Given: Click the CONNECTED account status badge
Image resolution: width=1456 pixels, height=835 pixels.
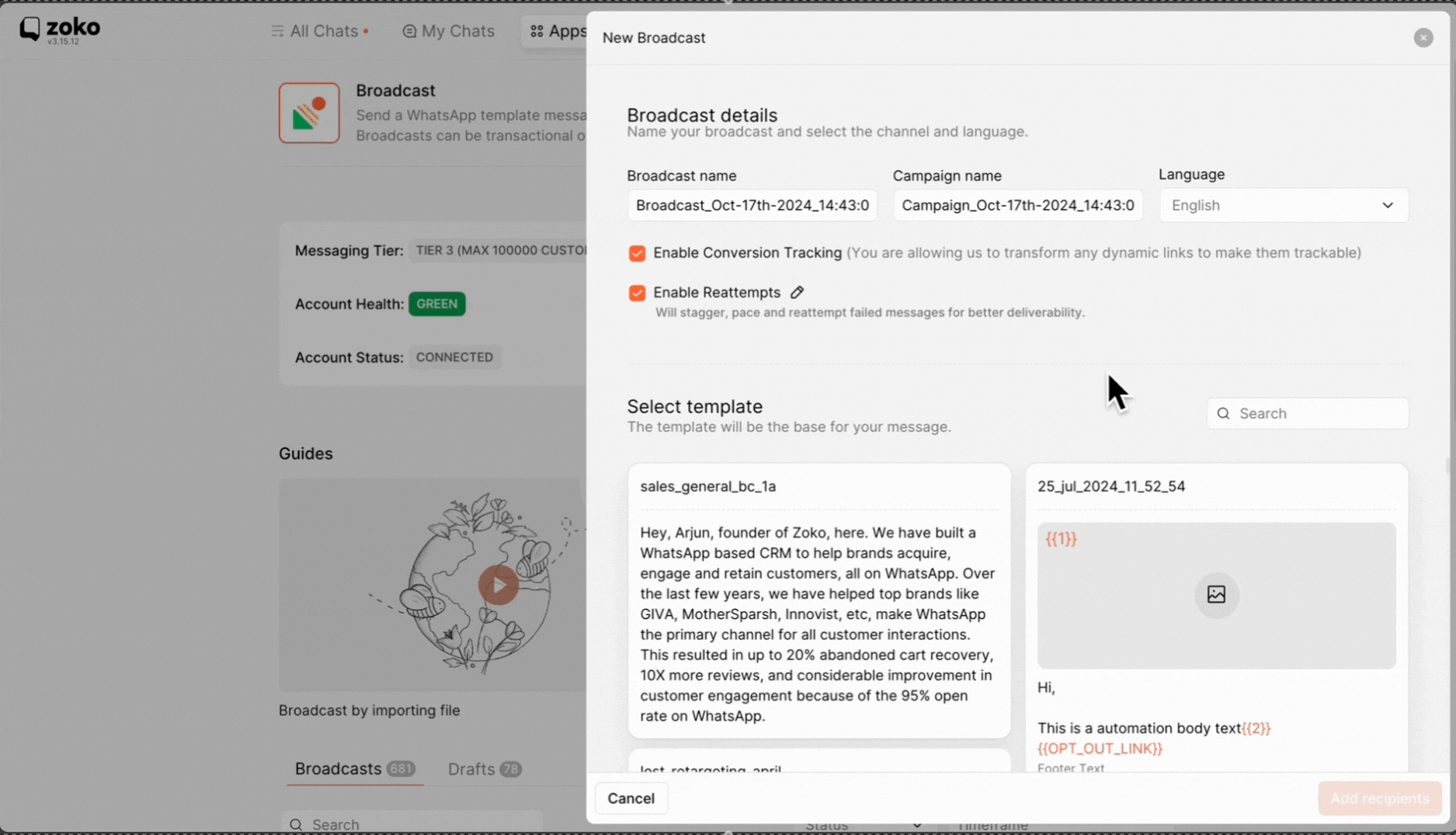Looking at the screenshot, I should point(454,357).
